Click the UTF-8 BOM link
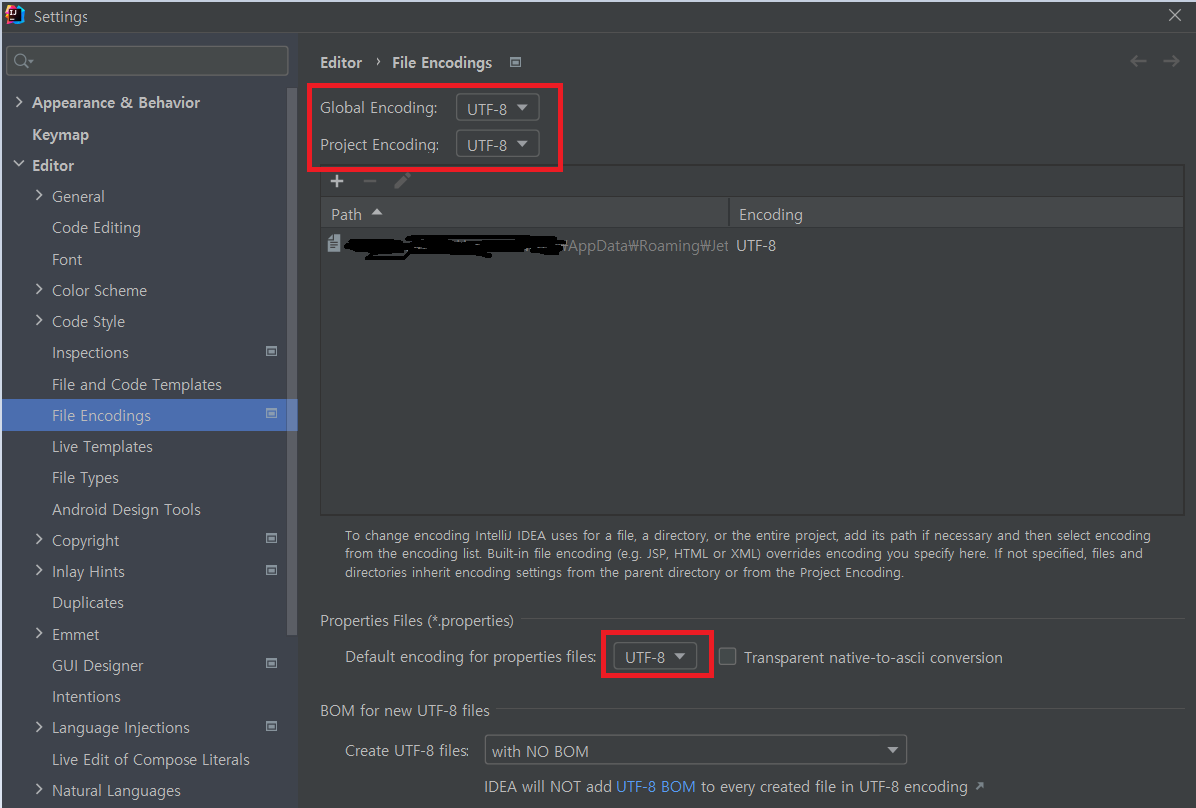 [x=655, y=786]
